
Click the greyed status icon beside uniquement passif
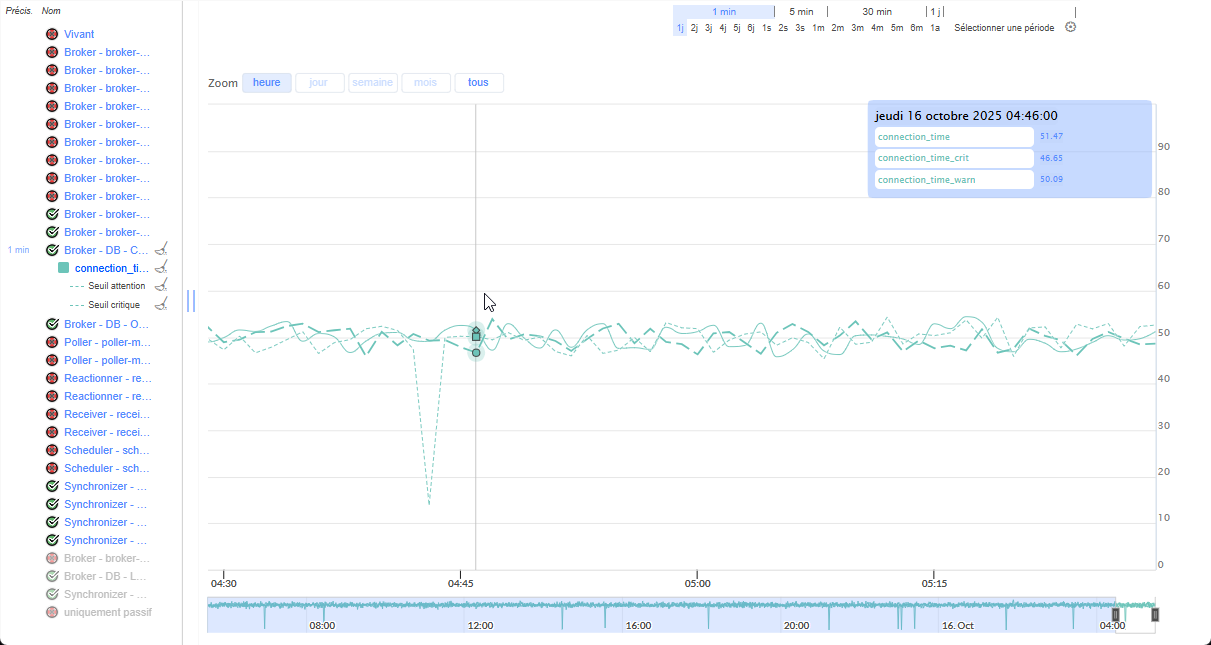pyautogui.click(x=52, y=612)
